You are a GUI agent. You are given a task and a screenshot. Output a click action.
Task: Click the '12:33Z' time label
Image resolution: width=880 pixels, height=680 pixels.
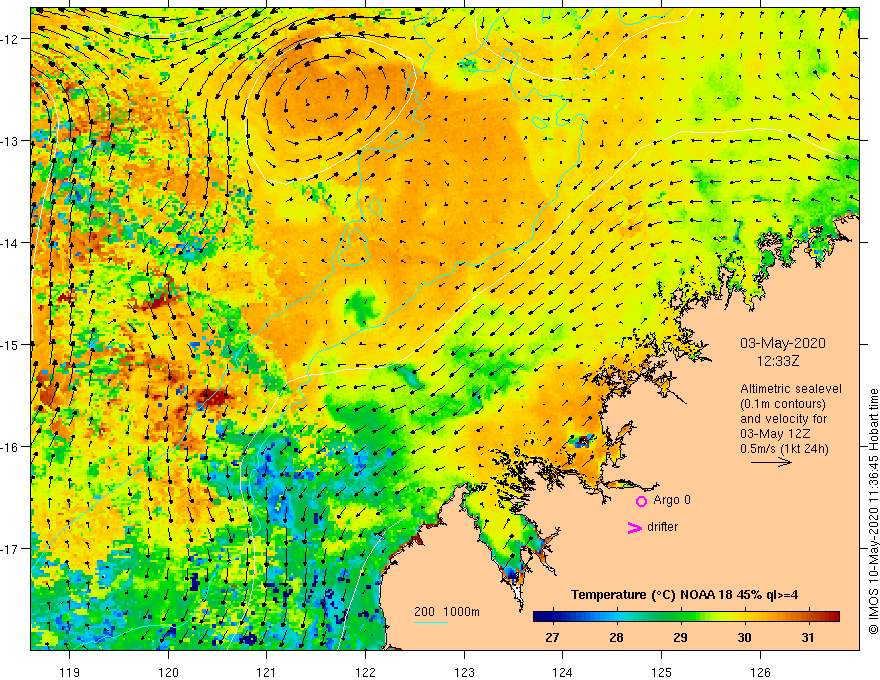778,361
